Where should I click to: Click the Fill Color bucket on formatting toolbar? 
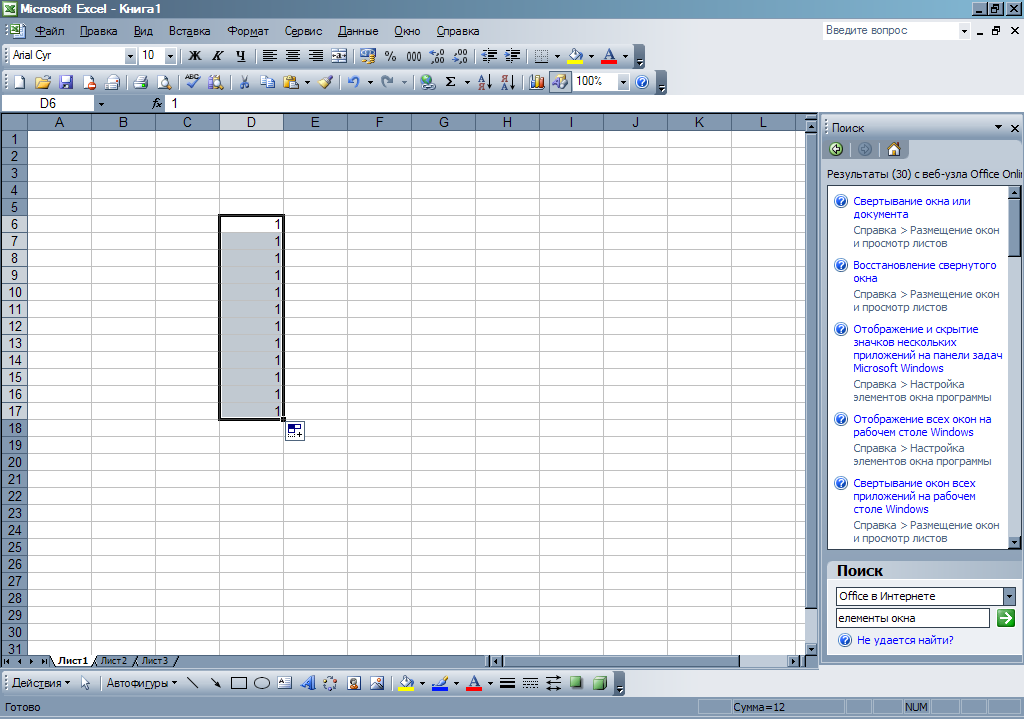(575, 56)
